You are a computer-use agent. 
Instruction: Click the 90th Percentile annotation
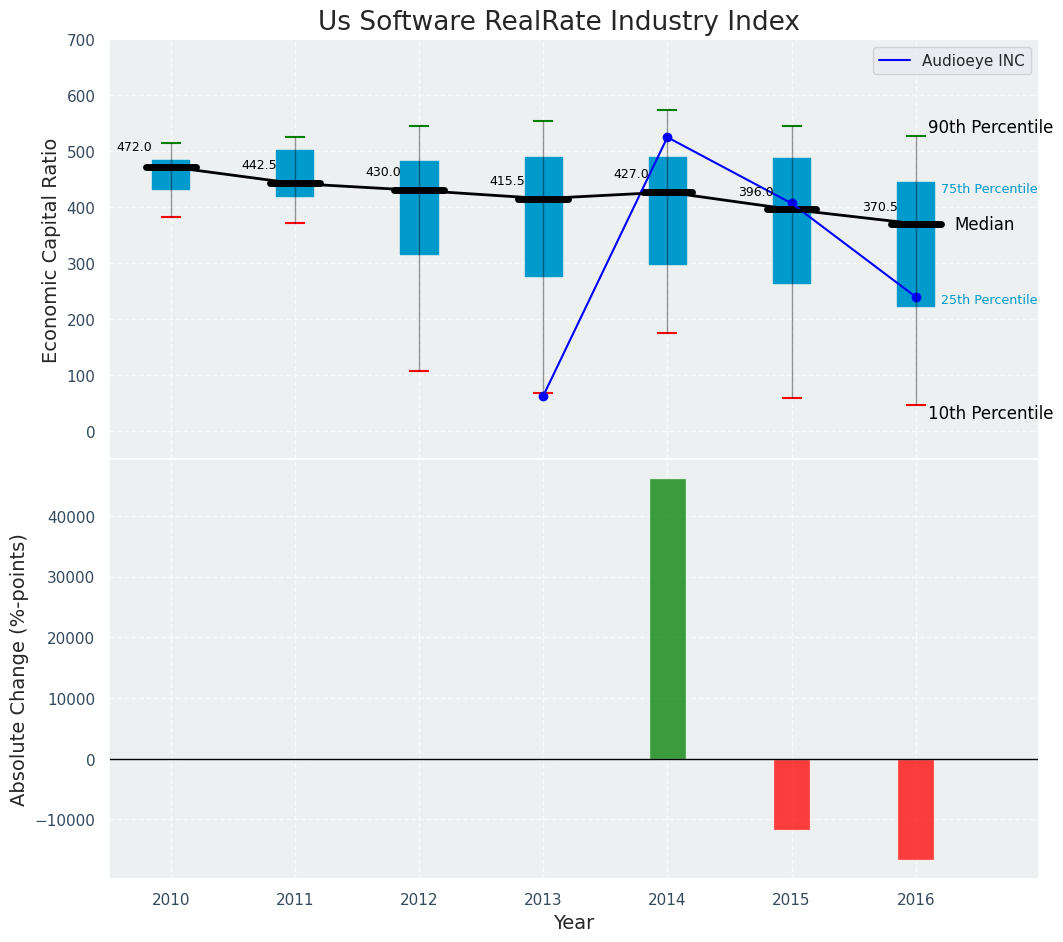pyautogui.click(x=990, y=128)
